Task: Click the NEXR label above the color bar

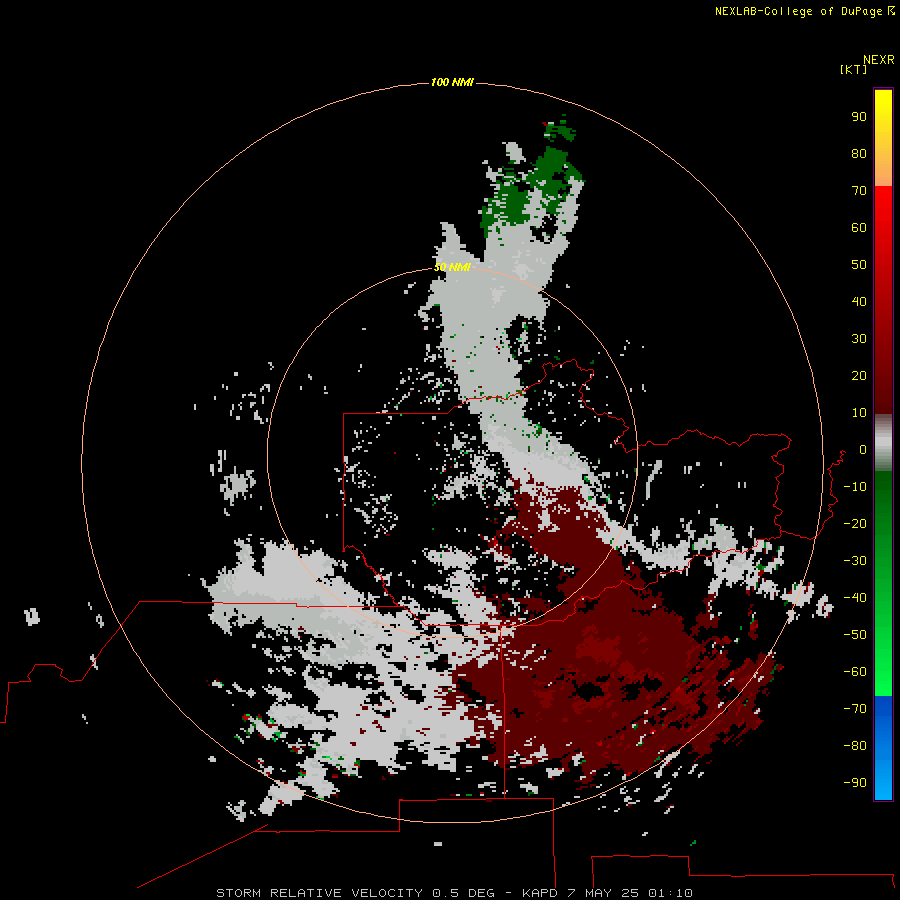Action: (x=879, y=60)
